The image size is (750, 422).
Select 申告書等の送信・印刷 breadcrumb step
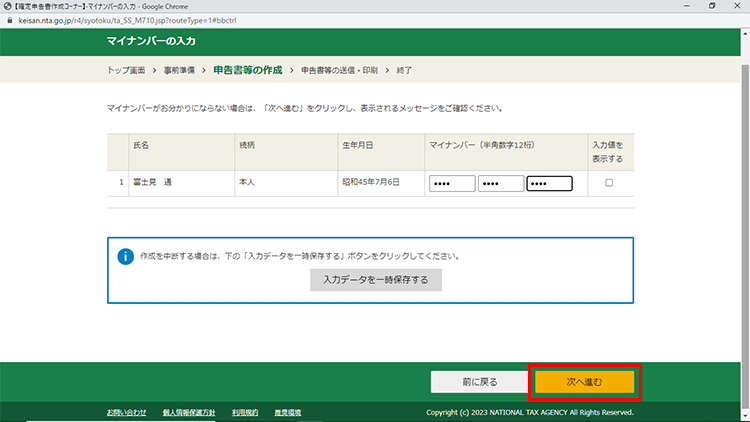pos(339,71)
